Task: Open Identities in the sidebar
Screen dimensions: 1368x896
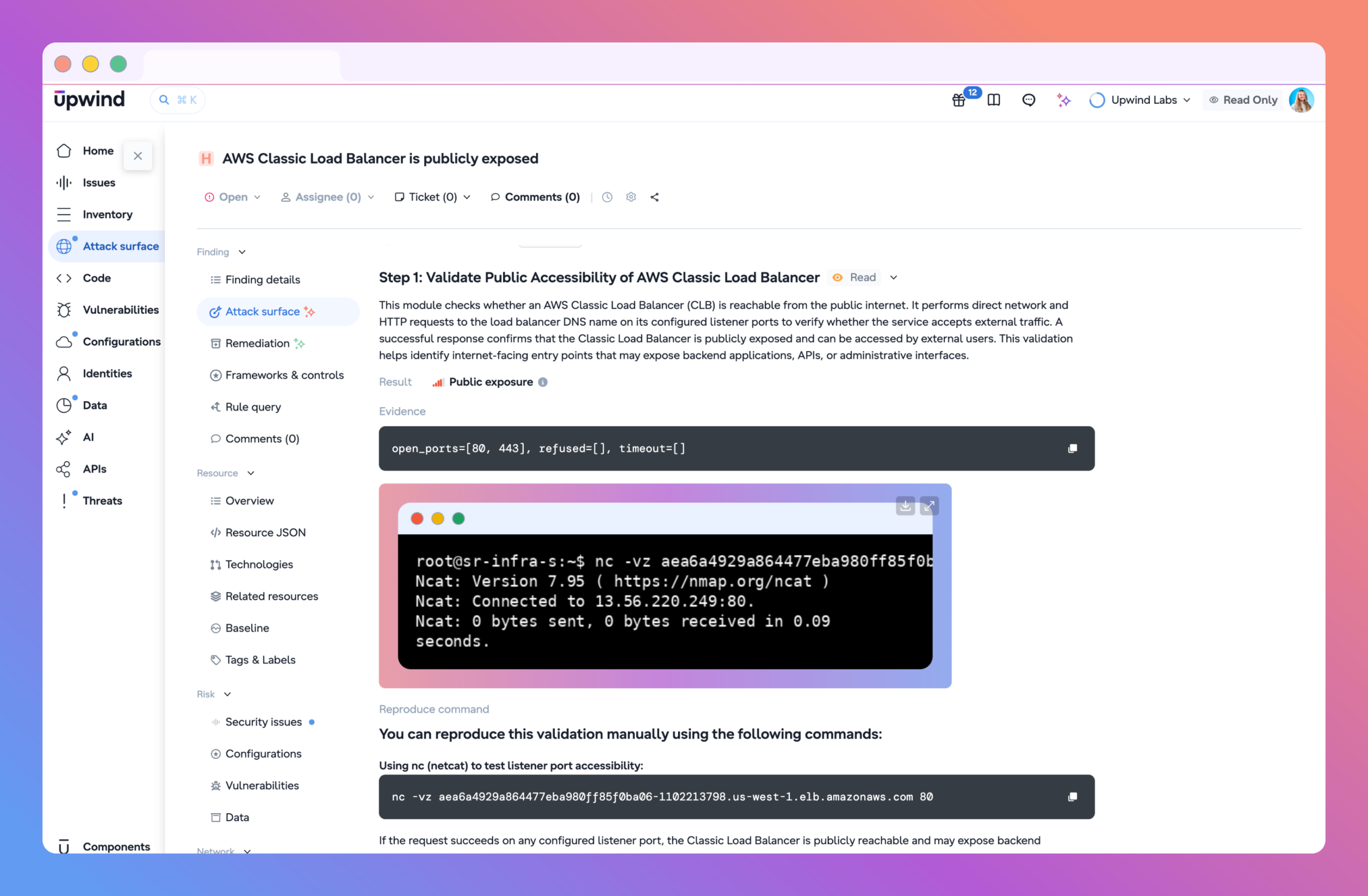Action: pos(94,373)
